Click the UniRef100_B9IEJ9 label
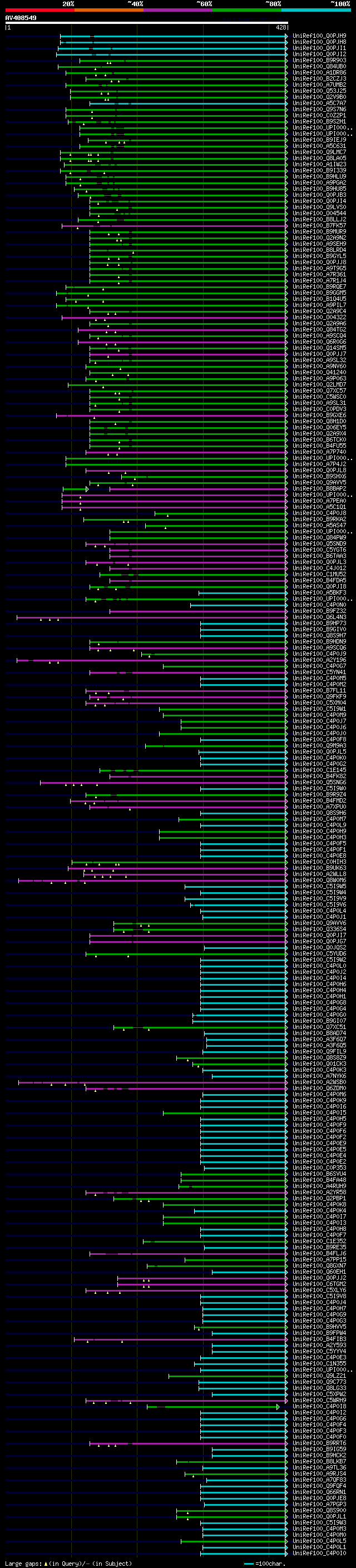This screenshot has height=1568, width=356. [319, 140]
